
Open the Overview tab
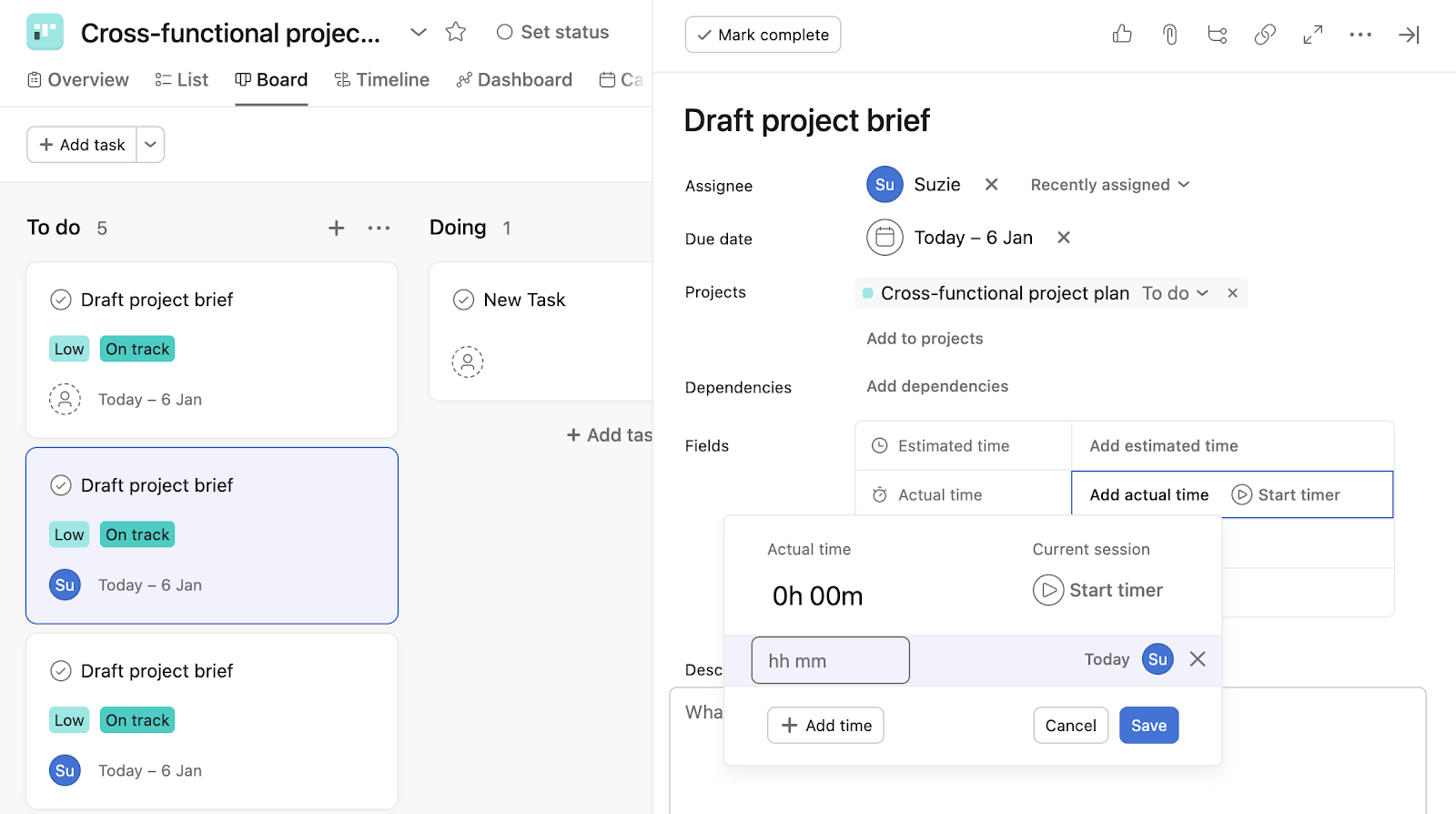click(x=78, y=80)
